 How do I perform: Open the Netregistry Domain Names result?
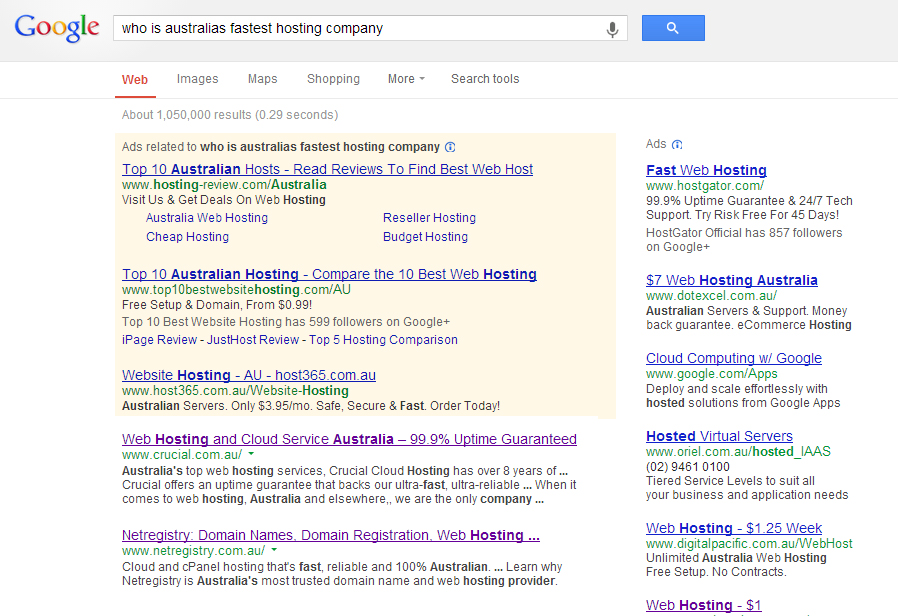pyautogui.click(x=331, y=535)
